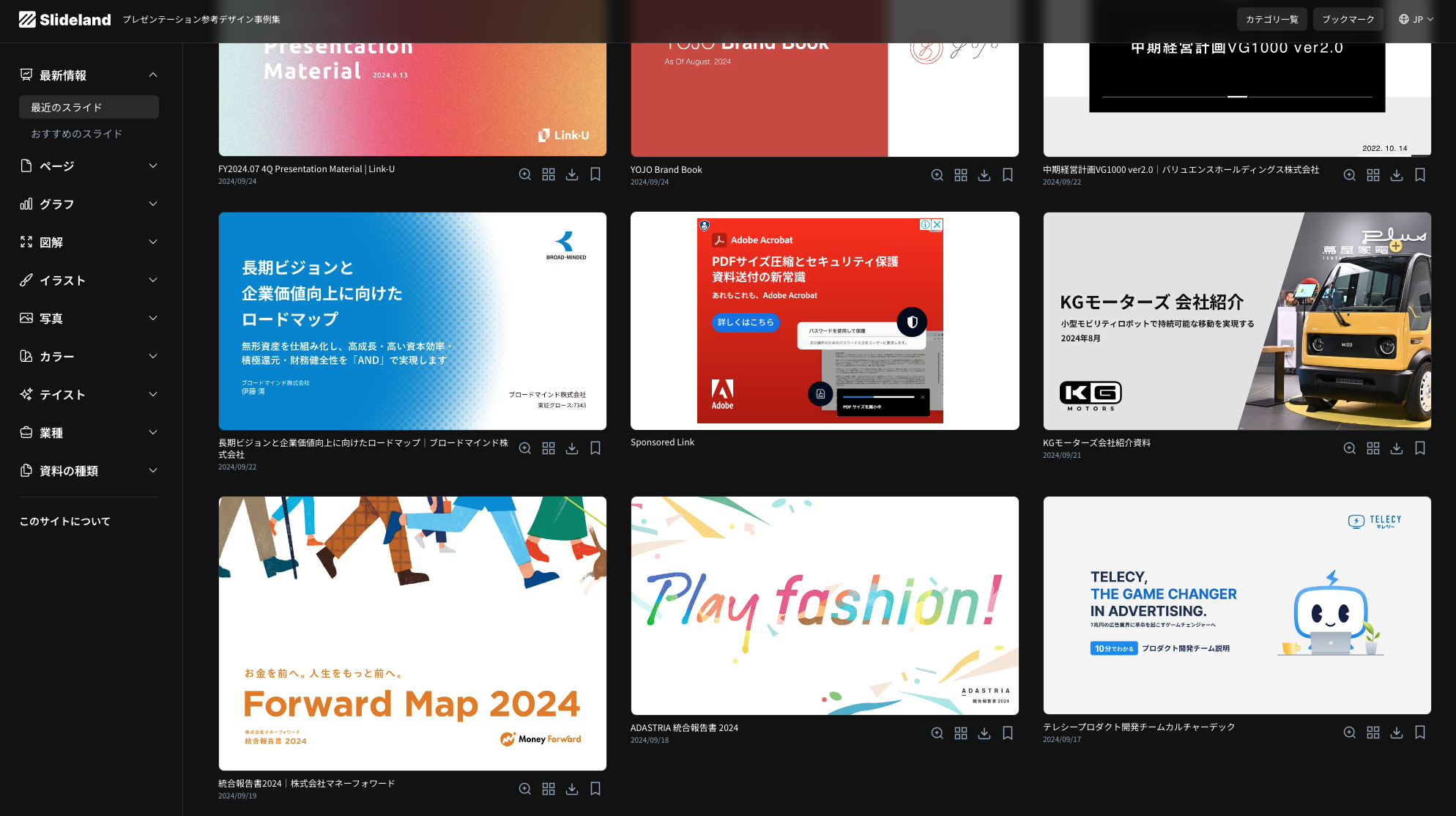1456x816 pixels.
Task: Open the Play fashion! ADASTRIA thumbnail
Action: [x=824, y=605]
